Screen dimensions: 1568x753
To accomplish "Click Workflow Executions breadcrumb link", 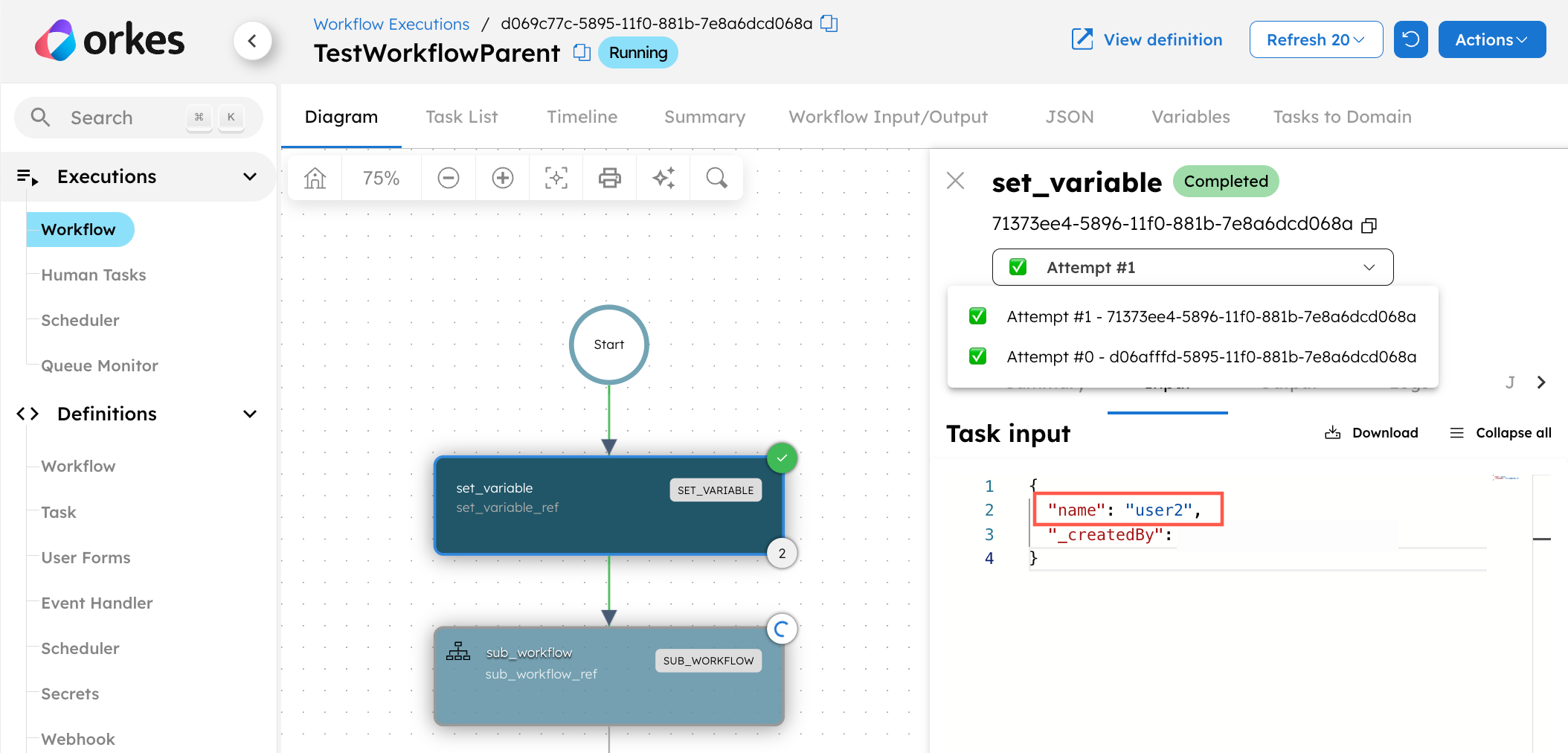I will 391,24.
